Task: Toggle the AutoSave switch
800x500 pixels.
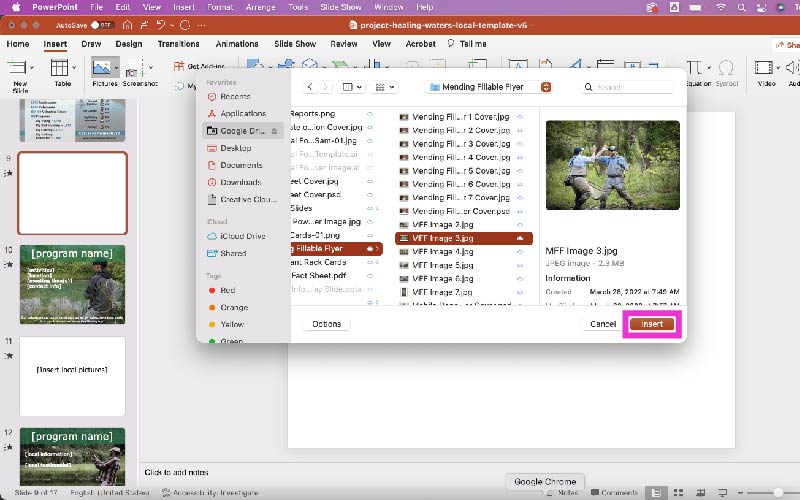Action: (x=101, y=25)
